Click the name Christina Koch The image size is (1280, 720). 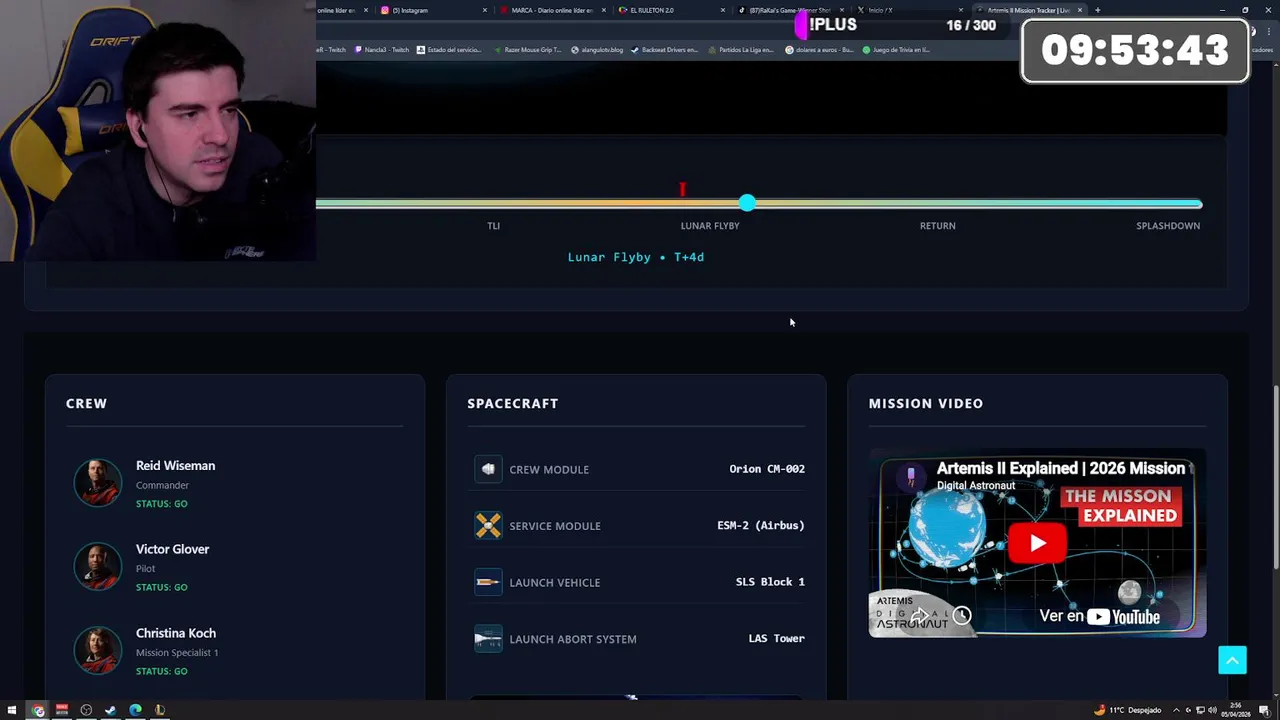(176, 633)
